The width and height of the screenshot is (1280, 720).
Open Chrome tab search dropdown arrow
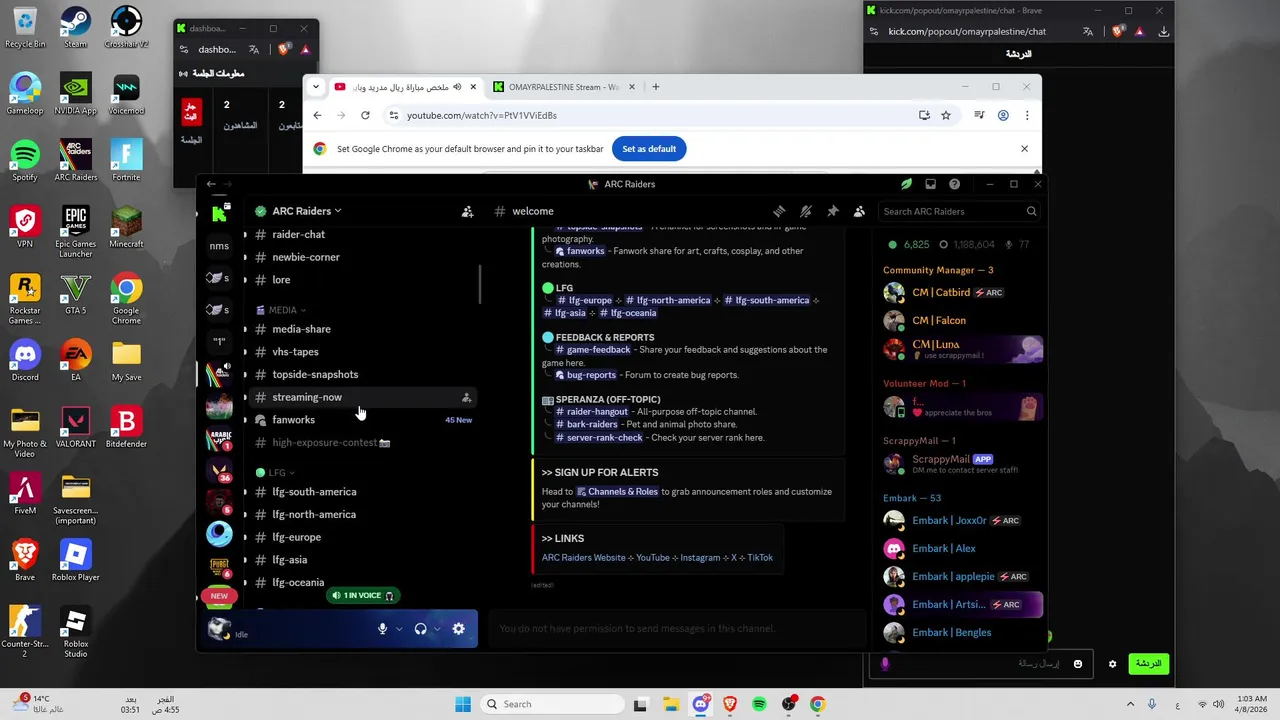(x=316, y=87)
